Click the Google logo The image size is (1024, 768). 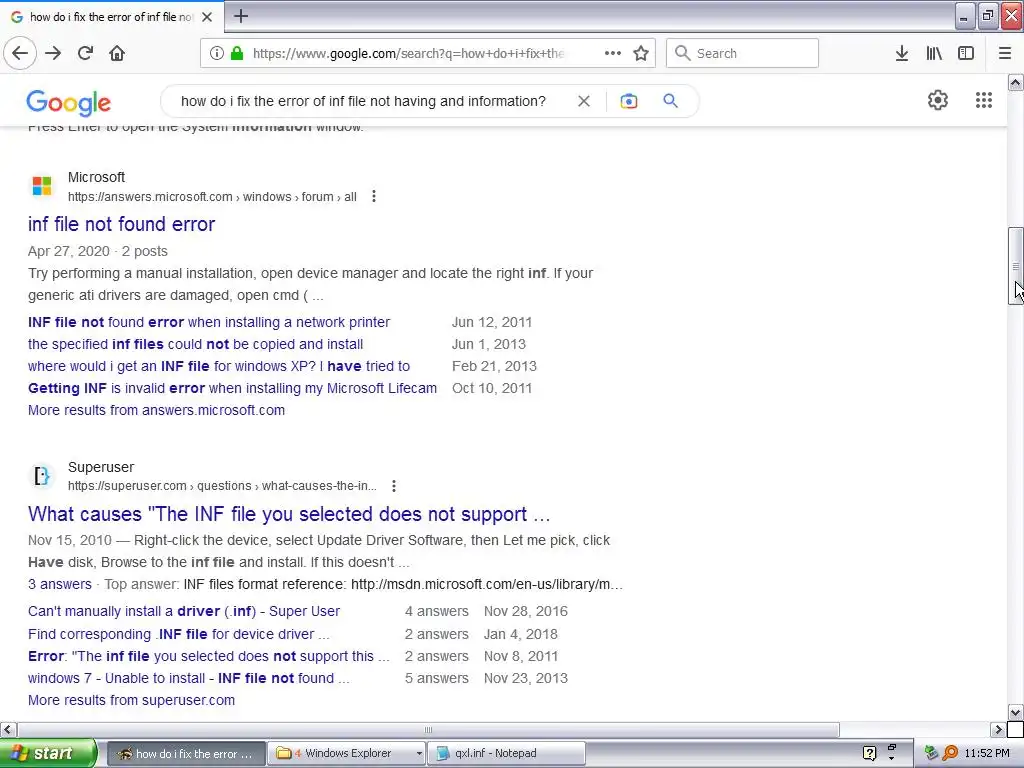pyautogui.click(x=69, y=103)
